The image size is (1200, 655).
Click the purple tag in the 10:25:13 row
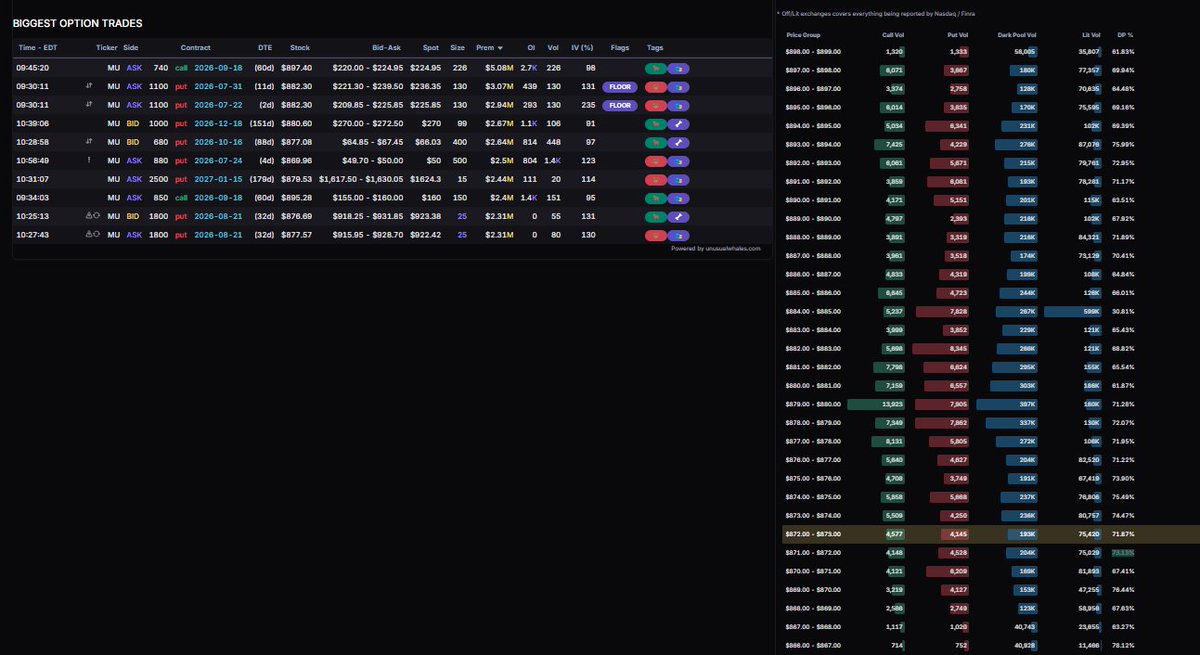click(678, 216)
